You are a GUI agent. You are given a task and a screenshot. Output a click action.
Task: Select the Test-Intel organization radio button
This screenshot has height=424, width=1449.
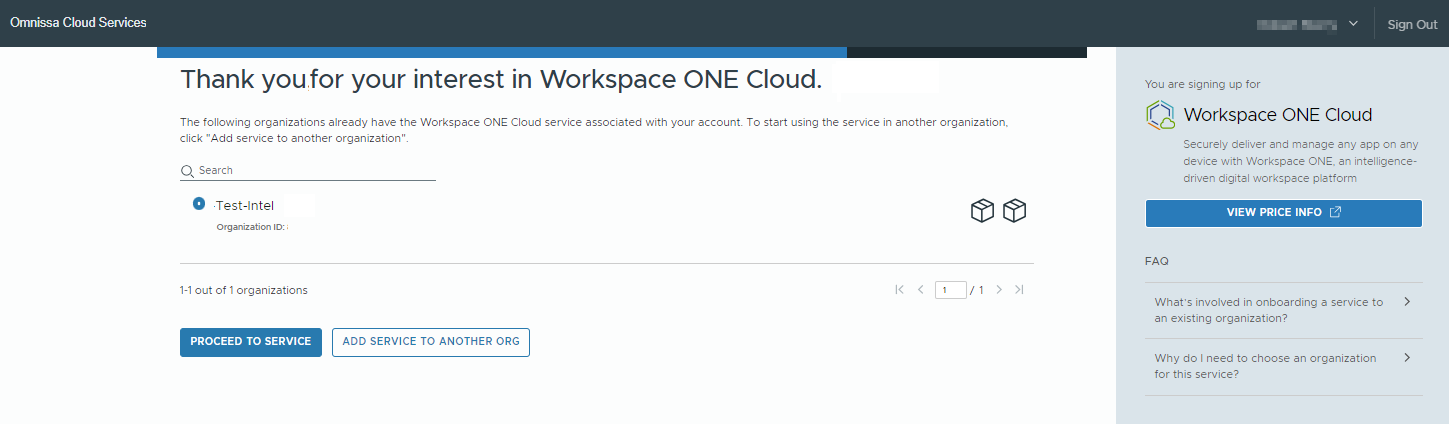click(198, 203)
